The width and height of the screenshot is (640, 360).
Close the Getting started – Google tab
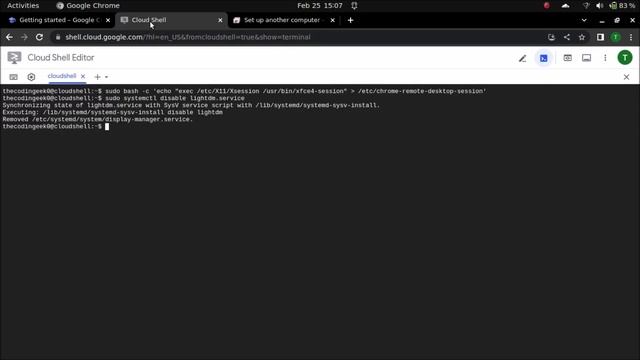[x=108, y=20]
